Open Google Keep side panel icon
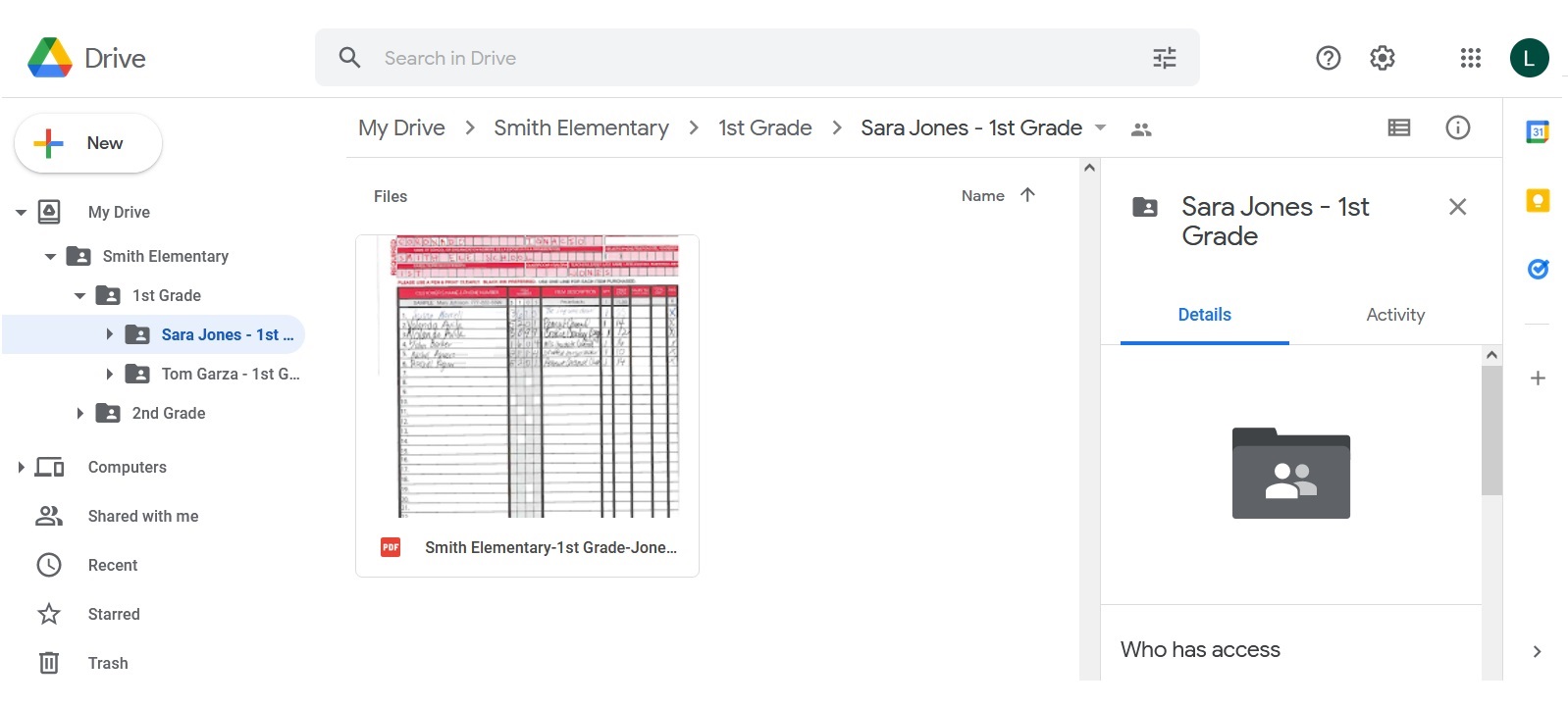 coord(1538,200)
